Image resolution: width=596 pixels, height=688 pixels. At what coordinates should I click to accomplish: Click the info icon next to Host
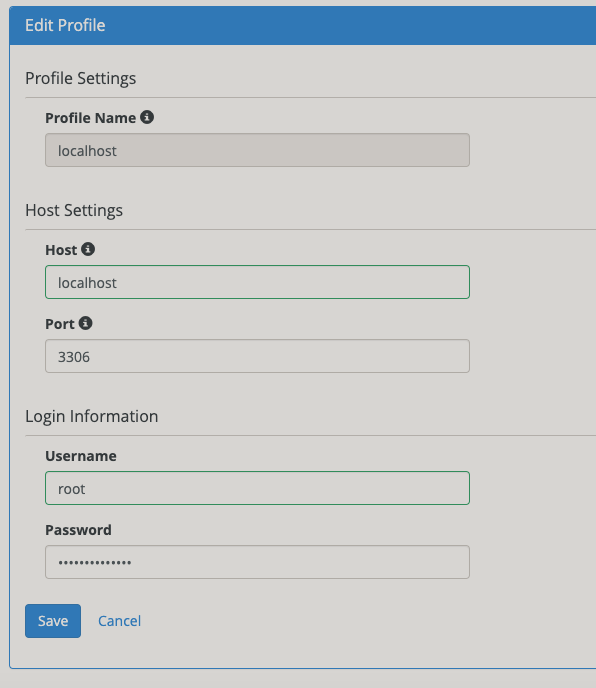pos(88,249)
